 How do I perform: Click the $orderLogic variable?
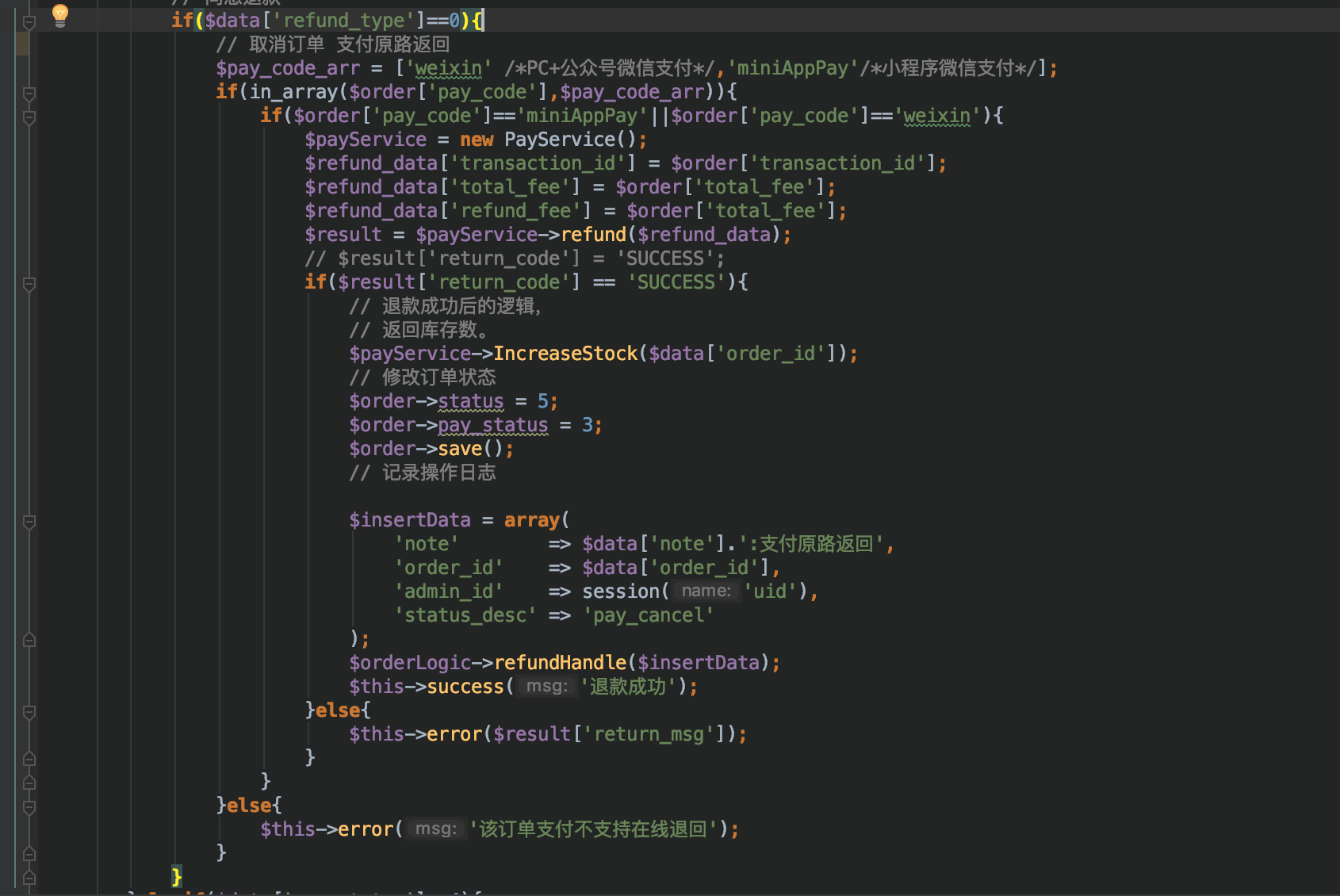coord(410,663)
